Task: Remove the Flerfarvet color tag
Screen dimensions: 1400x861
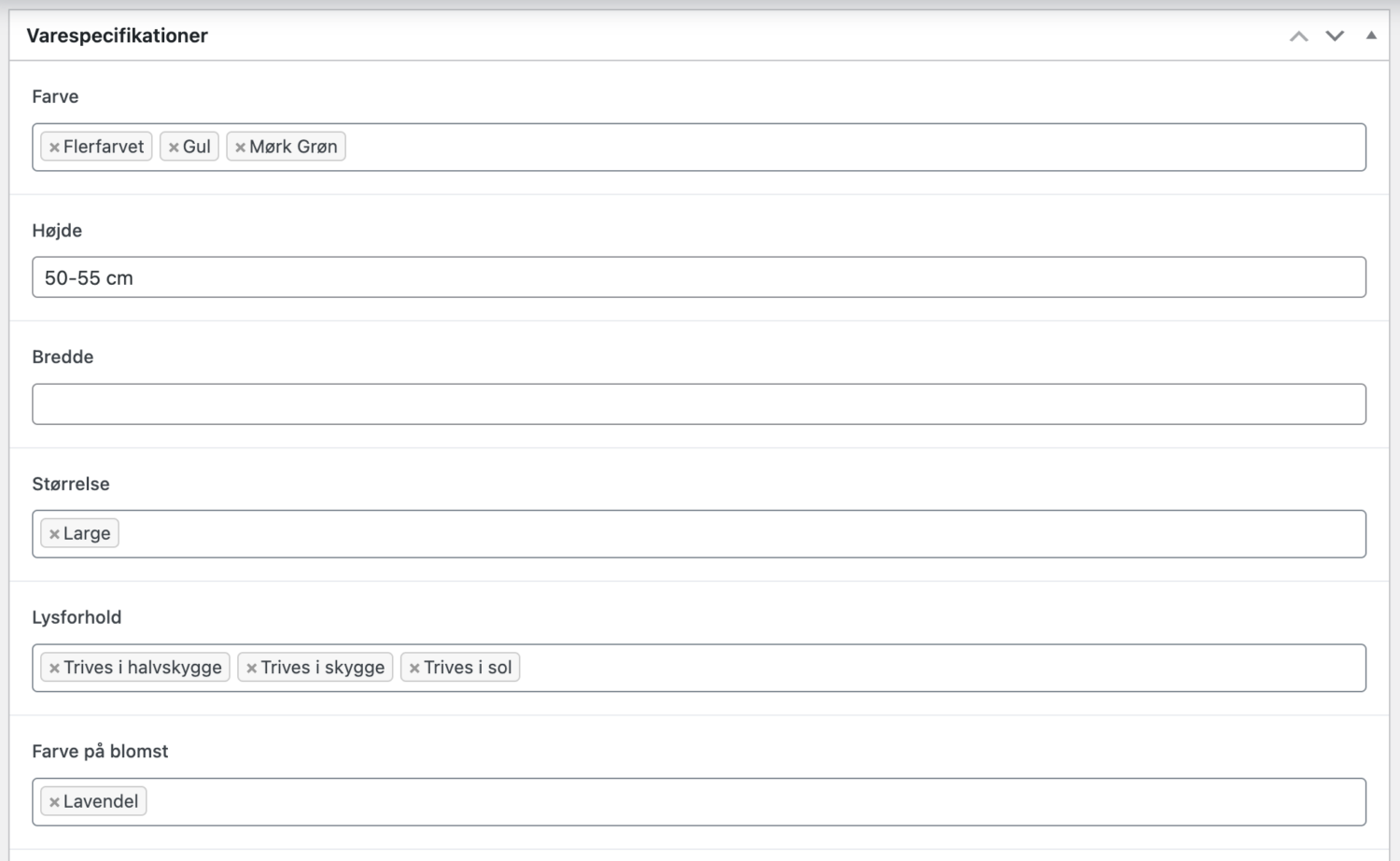Action: pos(54,148)
